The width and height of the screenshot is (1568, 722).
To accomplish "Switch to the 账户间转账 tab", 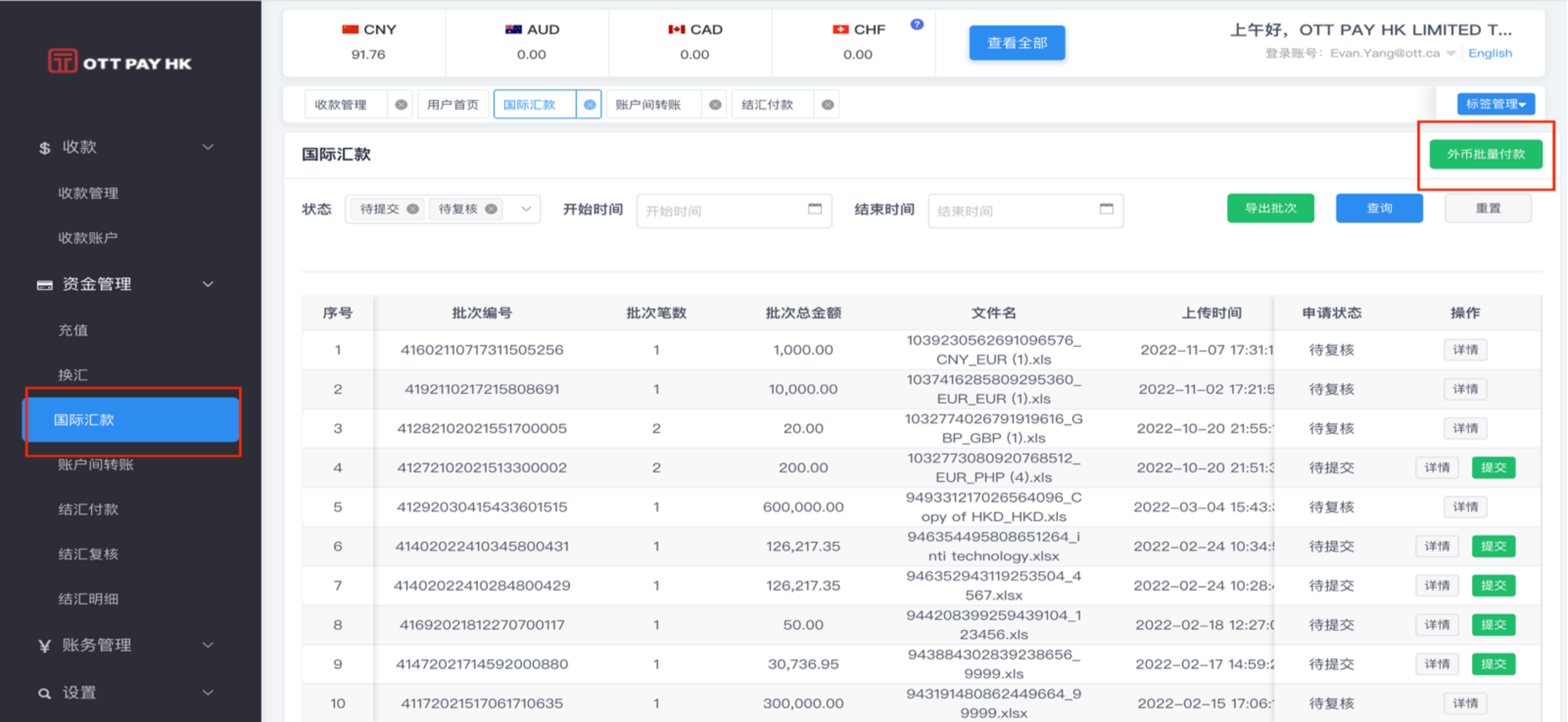I will coord(648,104).
